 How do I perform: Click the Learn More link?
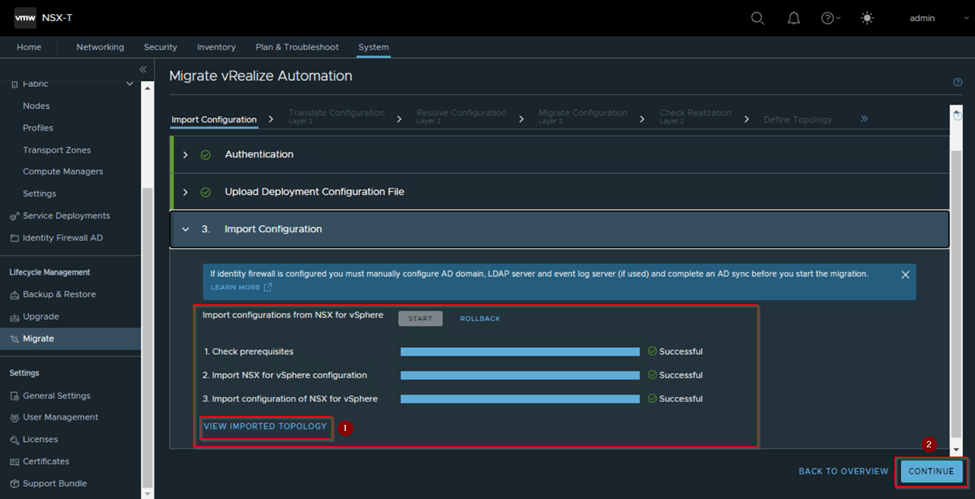click(235, 288)
